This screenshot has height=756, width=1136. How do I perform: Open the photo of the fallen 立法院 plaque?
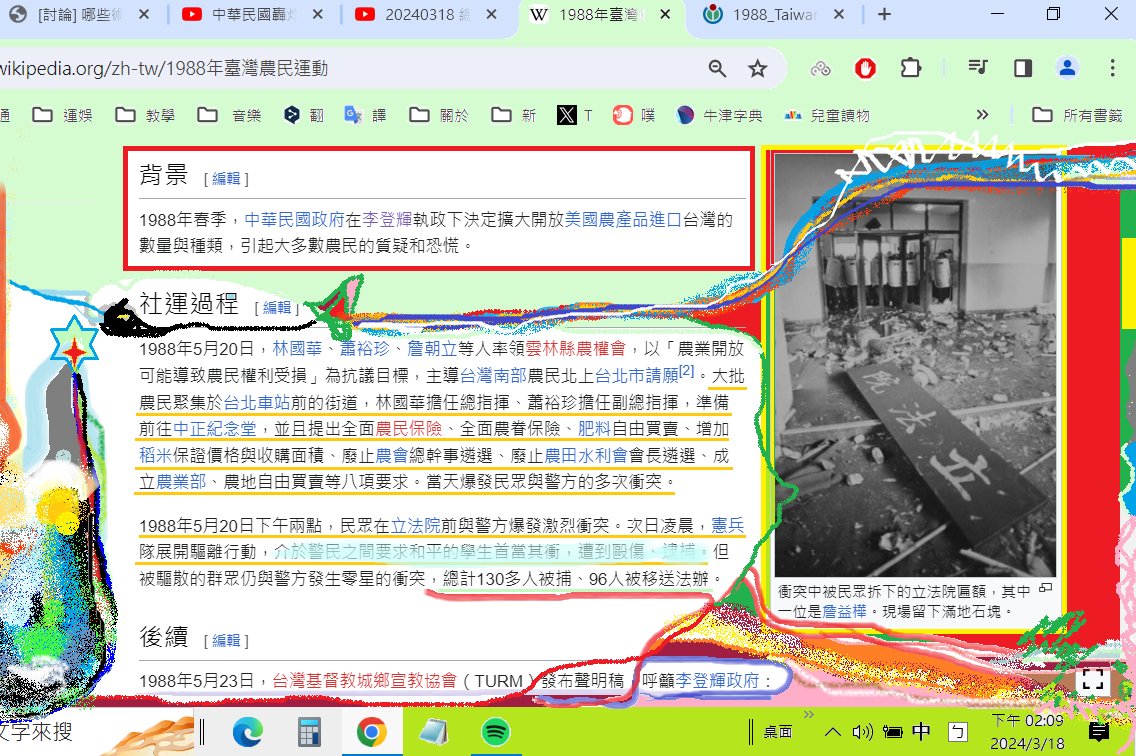[x=915, y=365]
